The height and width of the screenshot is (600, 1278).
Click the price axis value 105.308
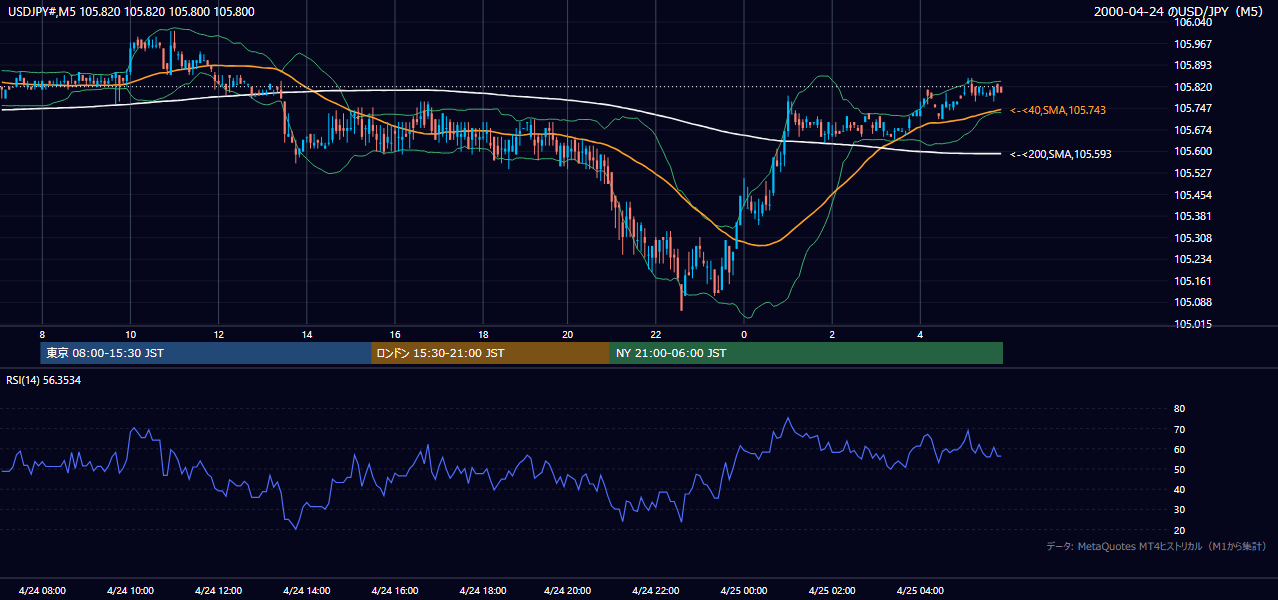click(x=1193, y=238)
